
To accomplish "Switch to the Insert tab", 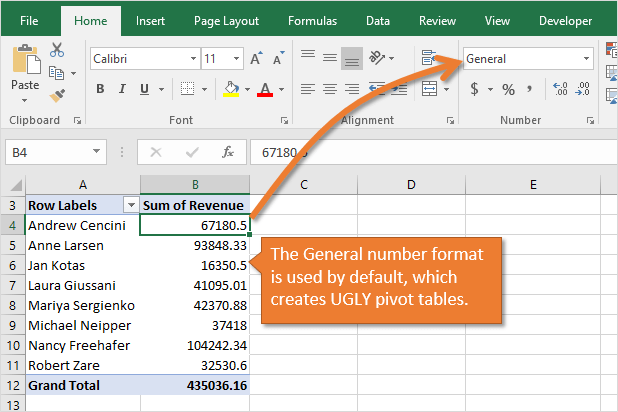I will (x=150, y=20).
